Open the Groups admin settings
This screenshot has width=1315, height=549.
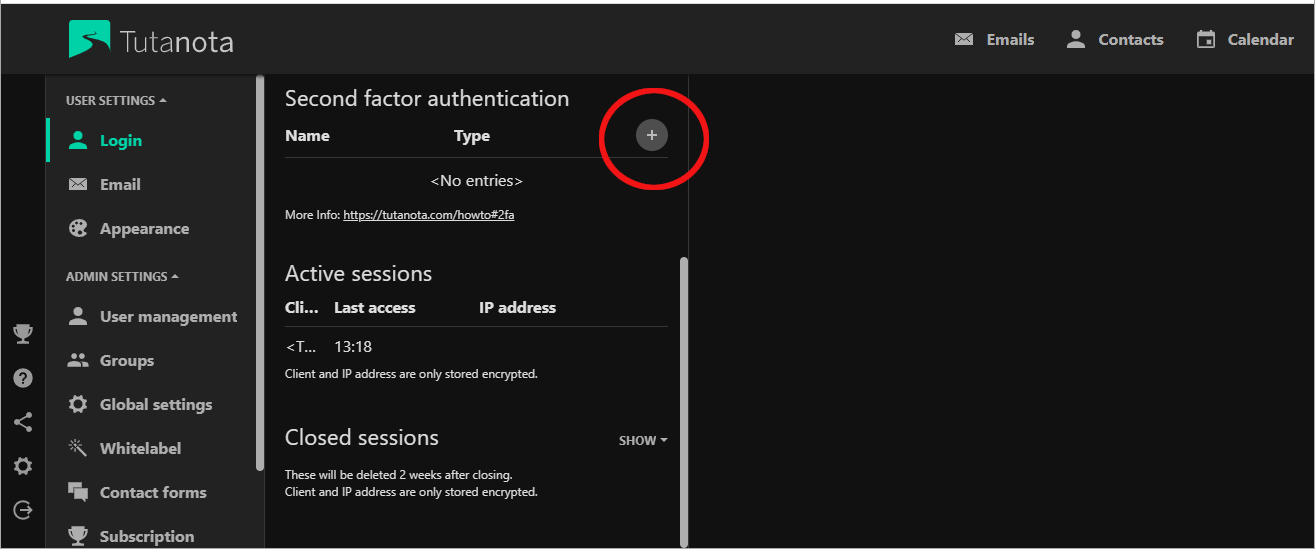coord(126,361)
